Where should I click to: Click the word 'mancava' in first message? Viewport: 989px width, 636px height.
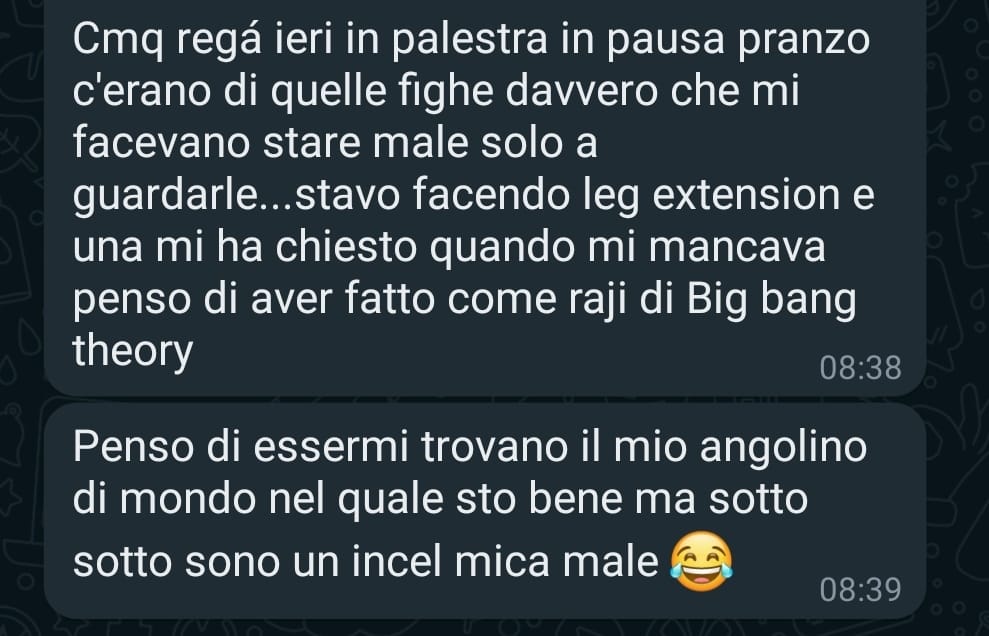[737, 246]
